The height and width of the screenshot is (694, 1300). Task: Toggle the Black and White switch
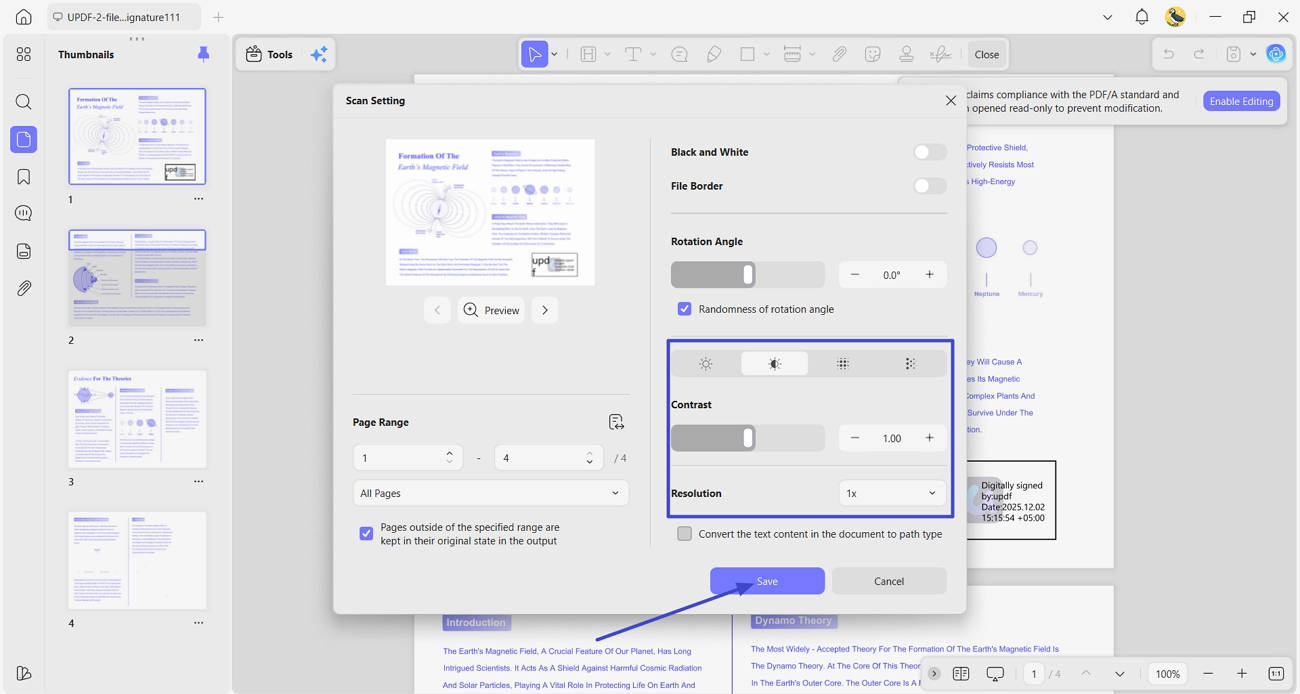[x=929, y=152]
